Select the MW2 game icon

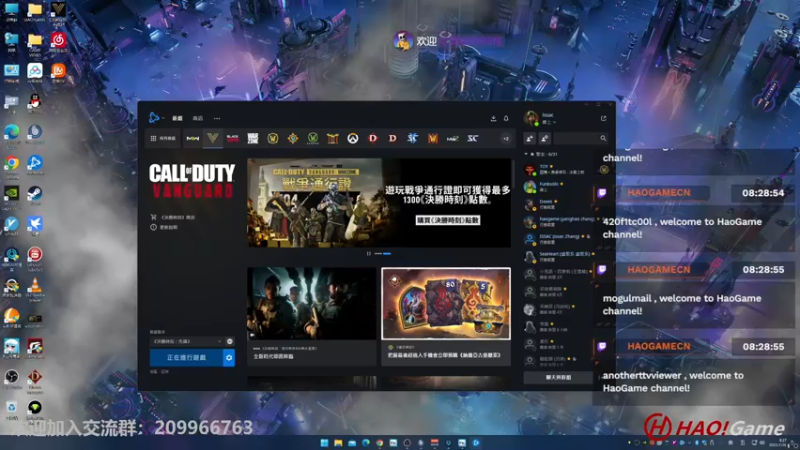point(453,138)
